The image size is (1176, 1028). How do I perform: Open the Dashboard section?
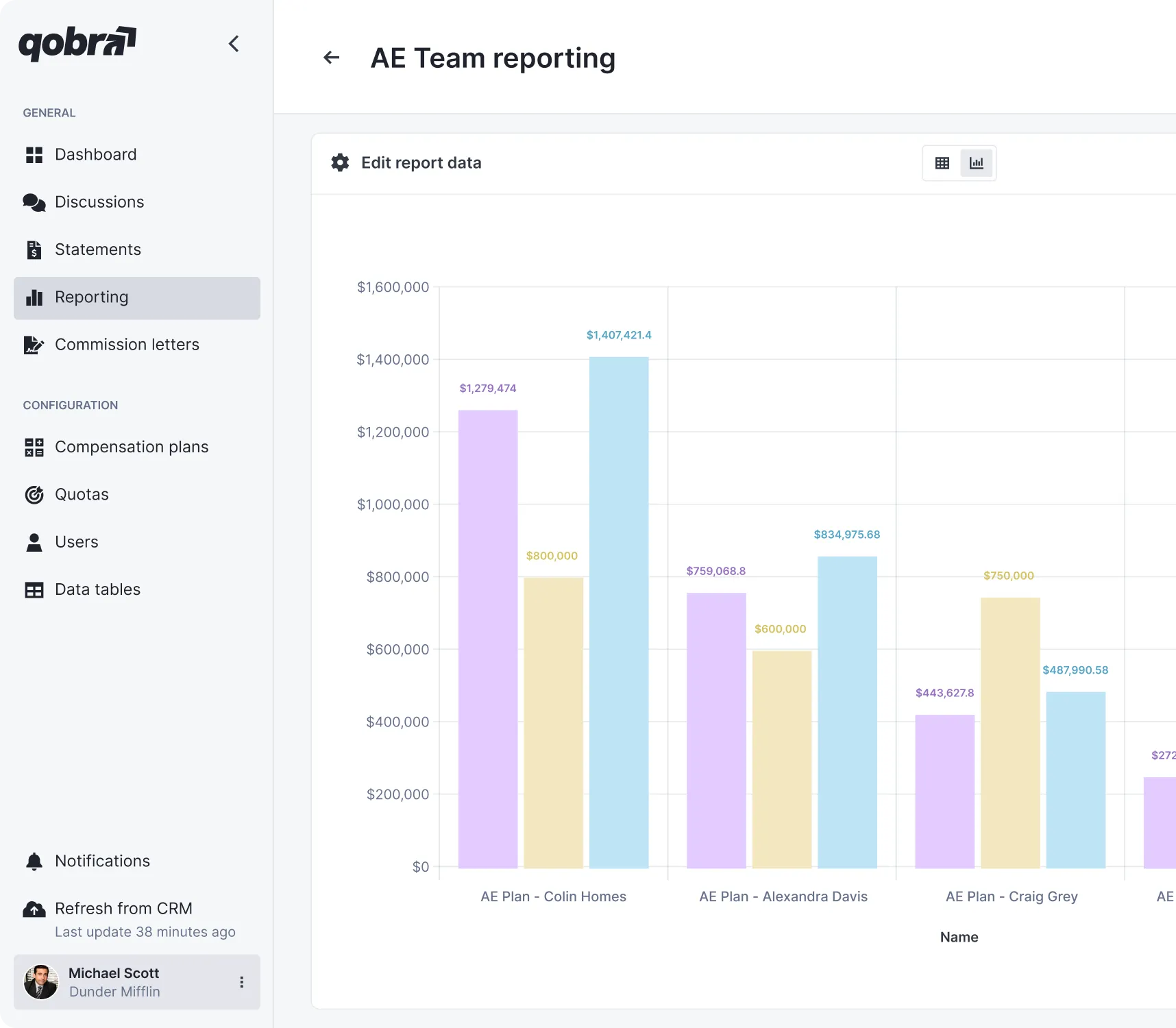[x=95, y=154]
